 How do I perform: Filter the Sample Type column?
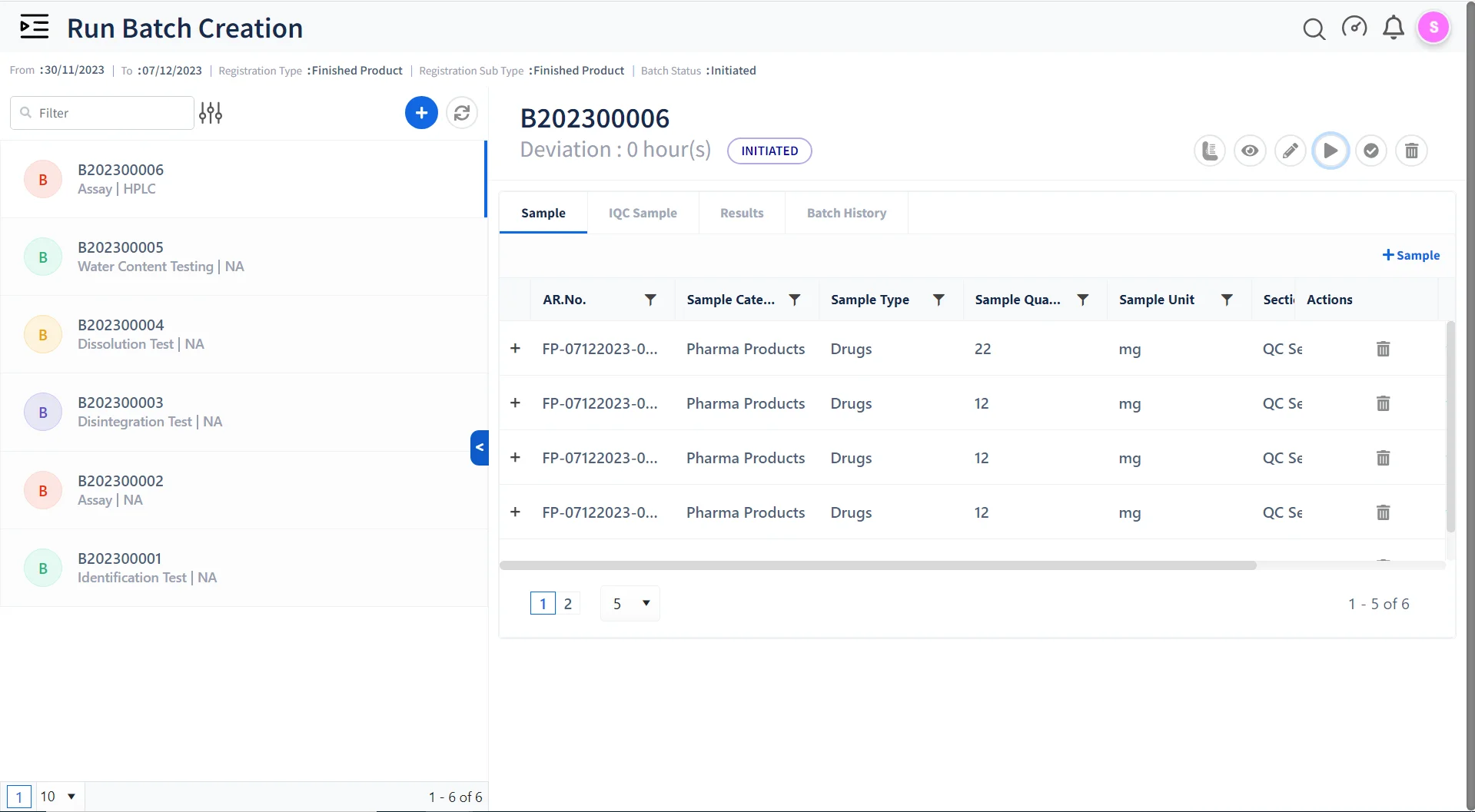[x=938, y=300]
